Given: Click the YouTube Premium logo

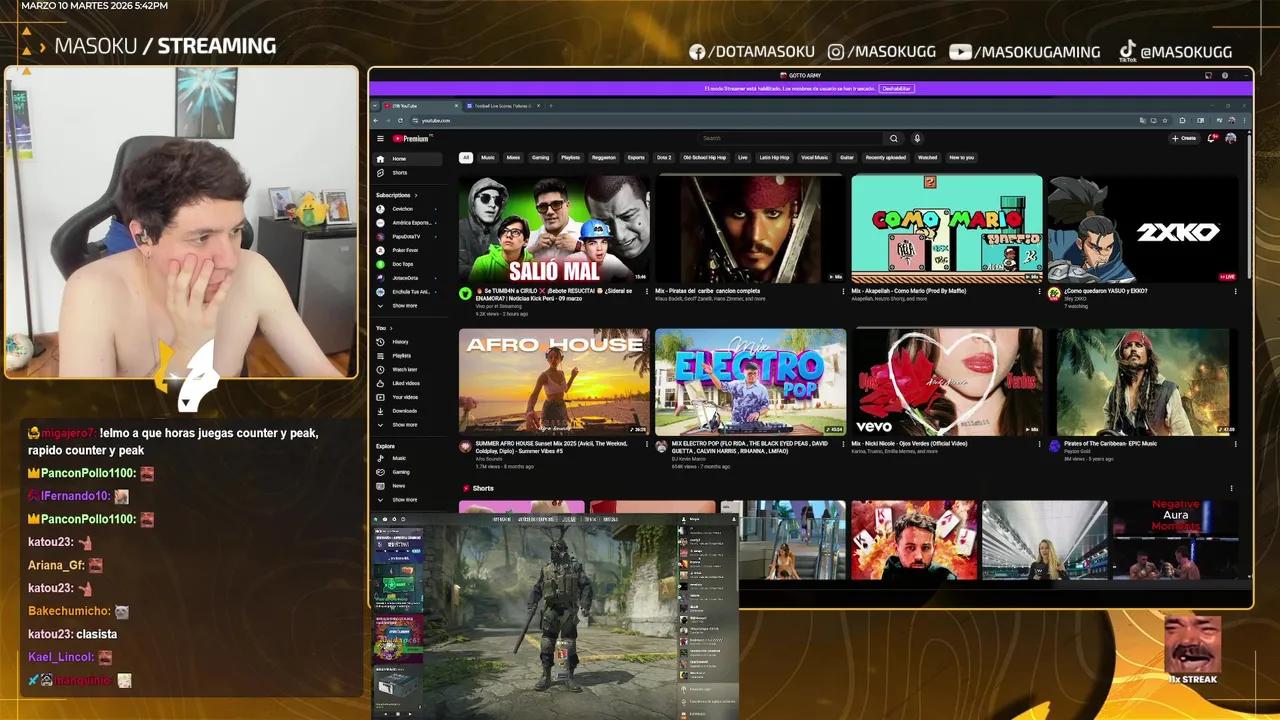Looking at the screenshot, I should pyautogui.click(x=412, y=139).
